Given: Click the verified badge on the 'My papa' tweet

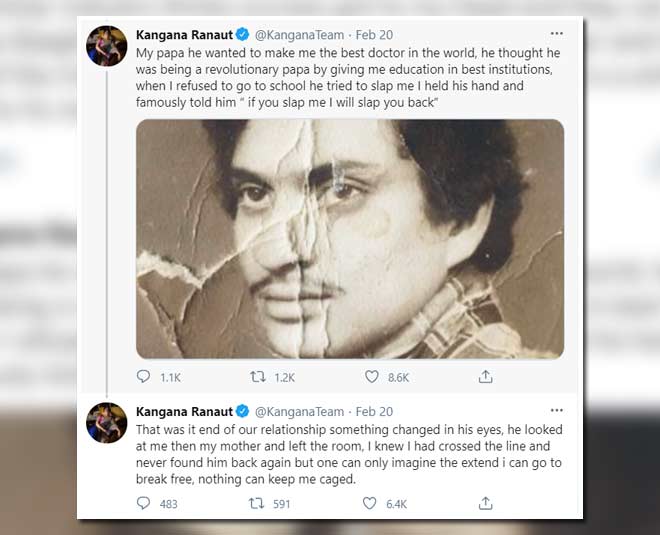Looking at the screenshot, I should [242, 34].
